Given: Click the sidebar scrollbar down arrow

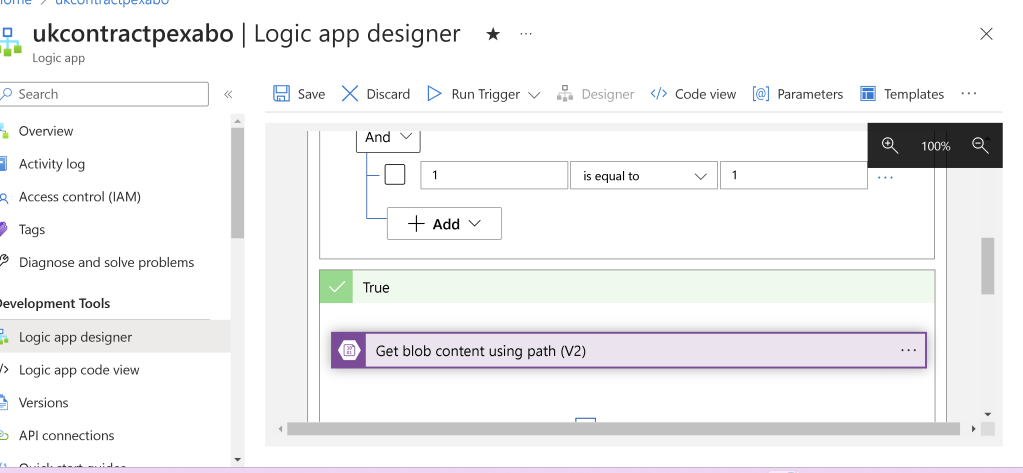Looking at the screenshot, I should (237, 460).
